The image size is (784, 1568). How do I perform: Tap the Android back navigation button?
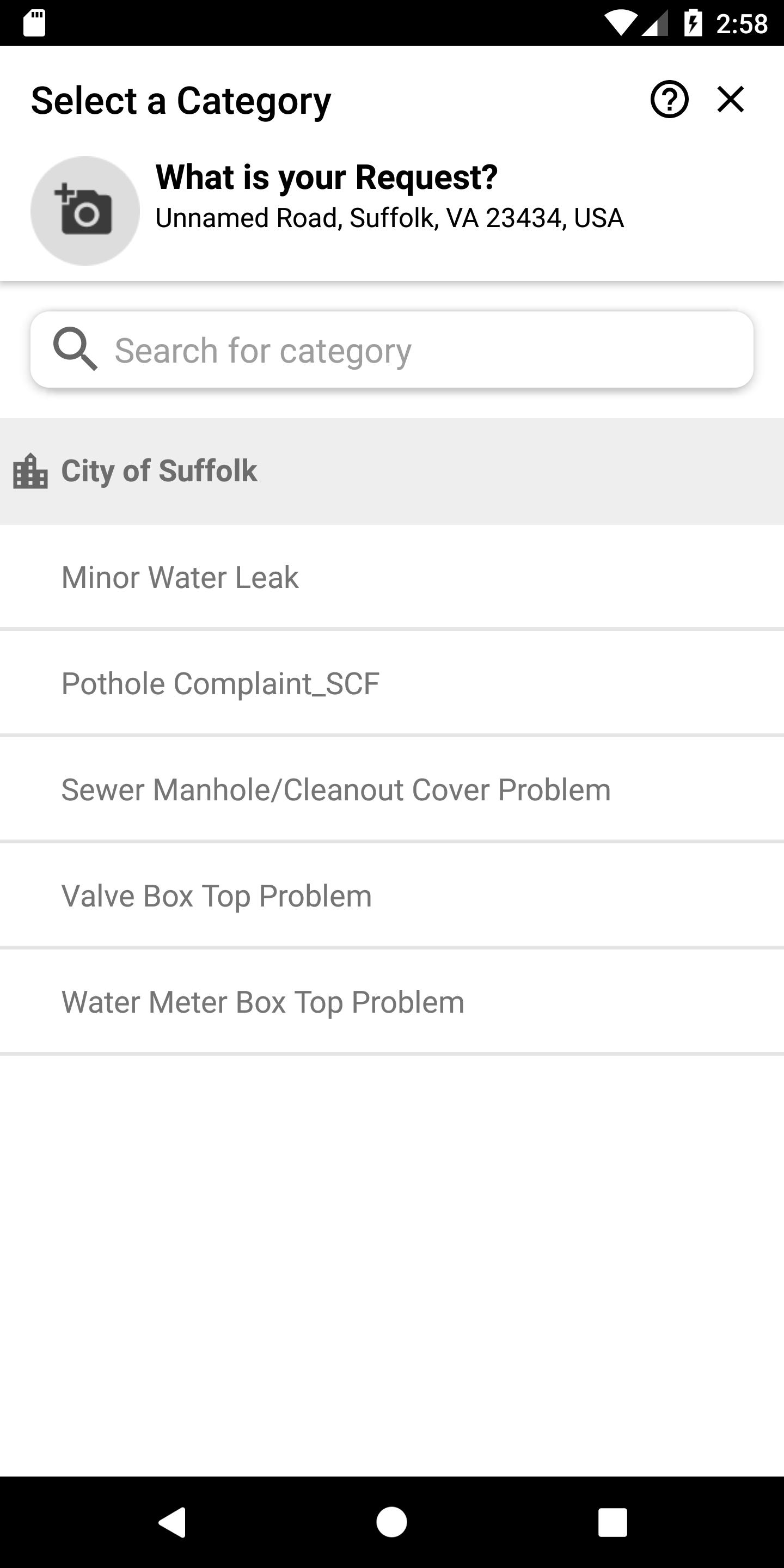click(x=171, y=1522)
